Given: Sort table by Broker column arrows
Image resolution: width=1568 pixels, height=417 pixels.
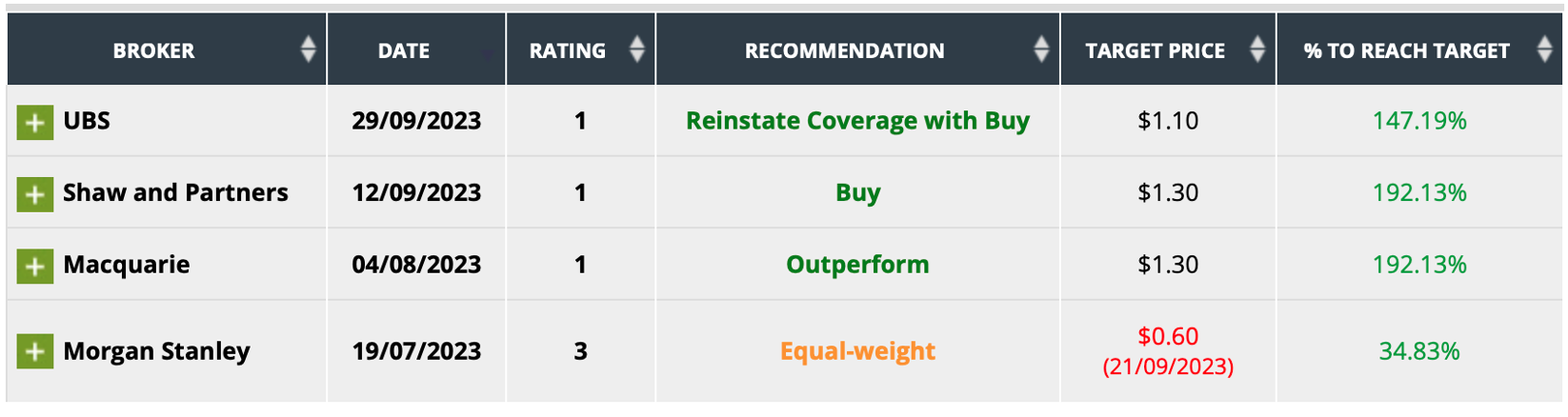Looking at the screenshot, I should [x=308, y=50].
